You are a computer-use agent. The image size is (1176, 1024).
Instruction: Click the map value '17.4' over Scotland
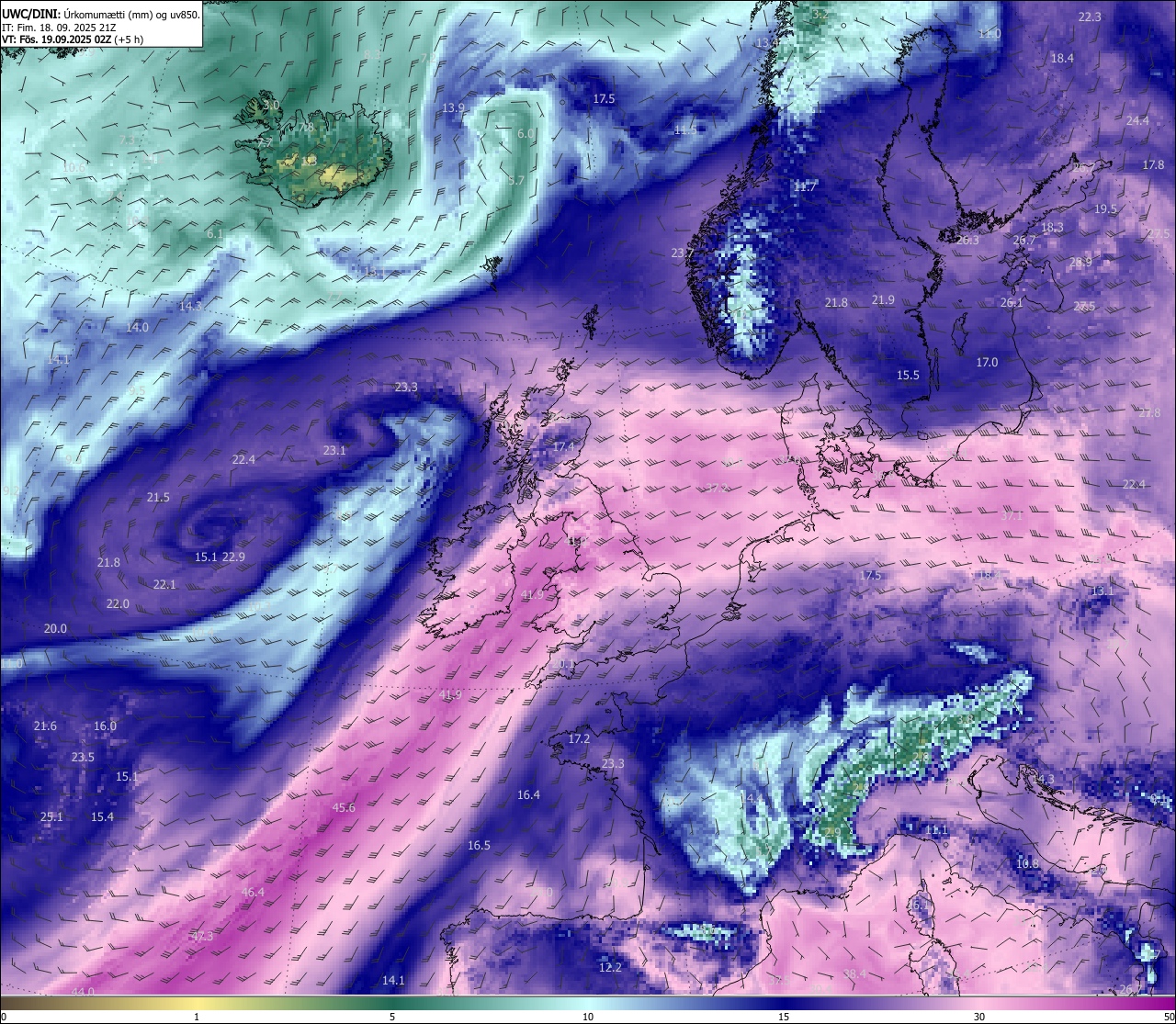563,446
